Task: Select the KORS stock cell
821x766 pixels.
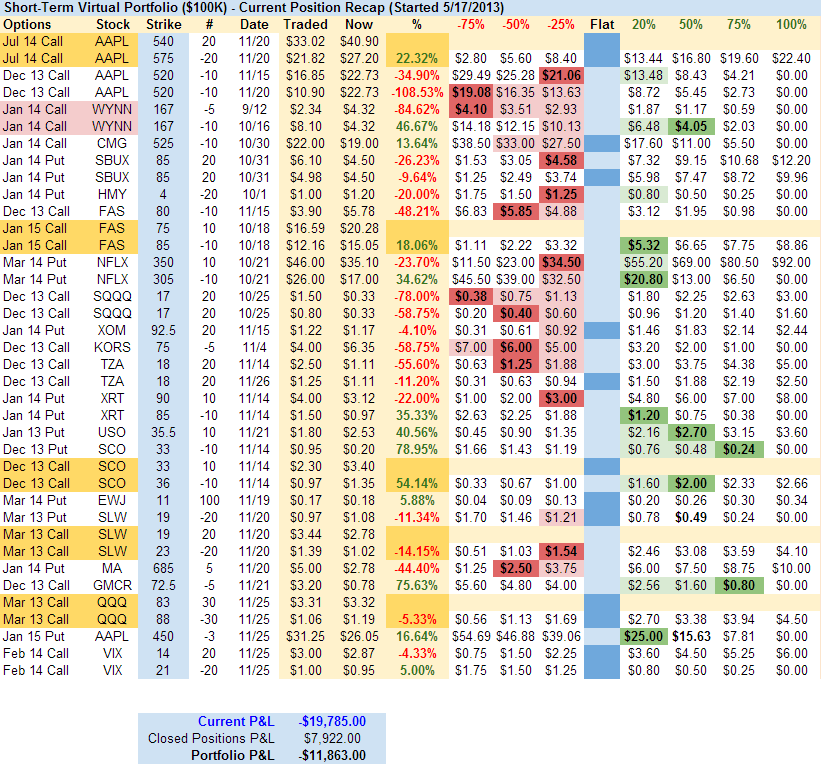Action: tap(112, 346)
